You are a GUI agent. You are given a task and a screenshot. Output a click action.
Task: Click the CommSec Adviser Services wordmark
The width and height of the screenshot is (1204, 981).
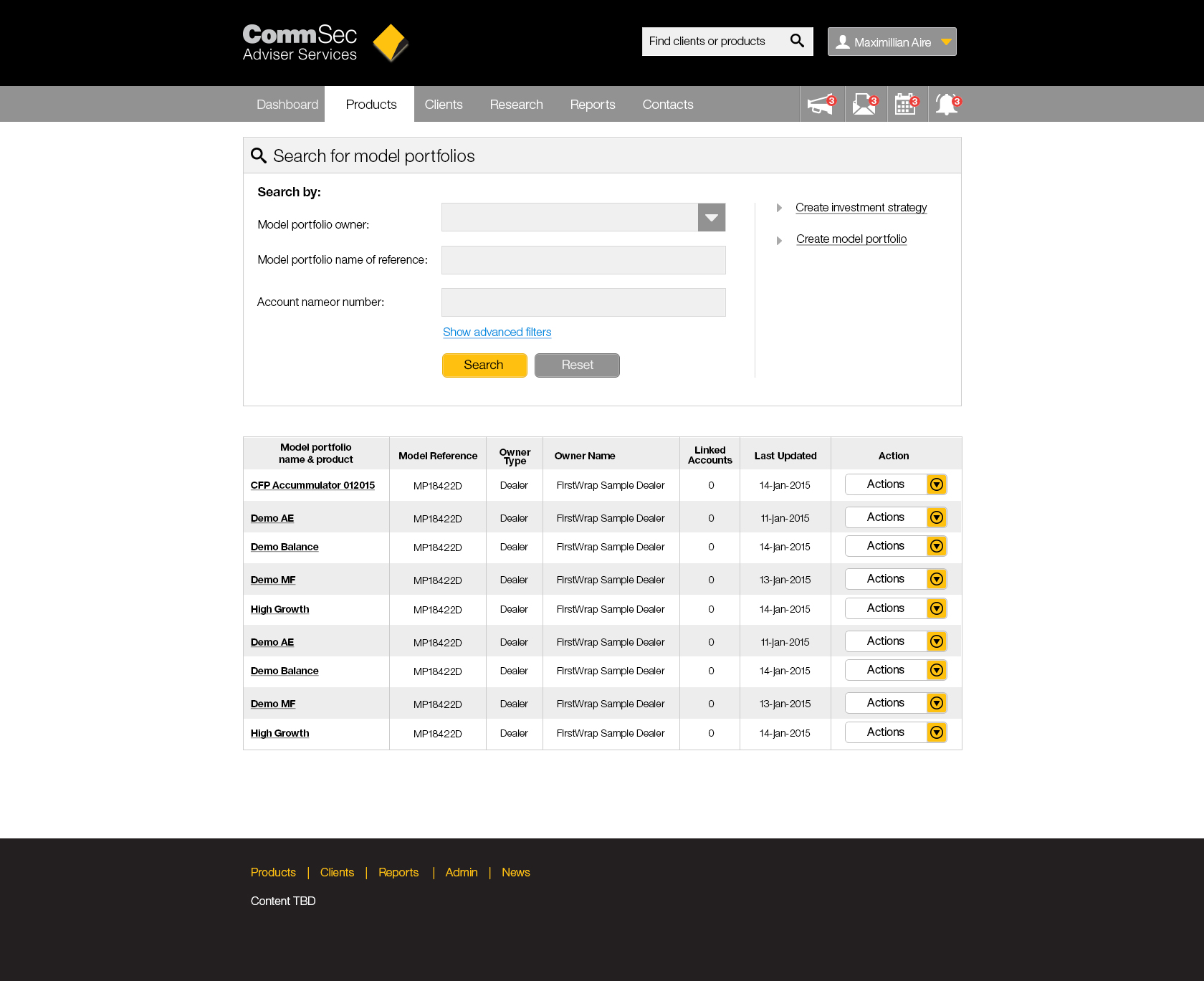coord(300,43)
